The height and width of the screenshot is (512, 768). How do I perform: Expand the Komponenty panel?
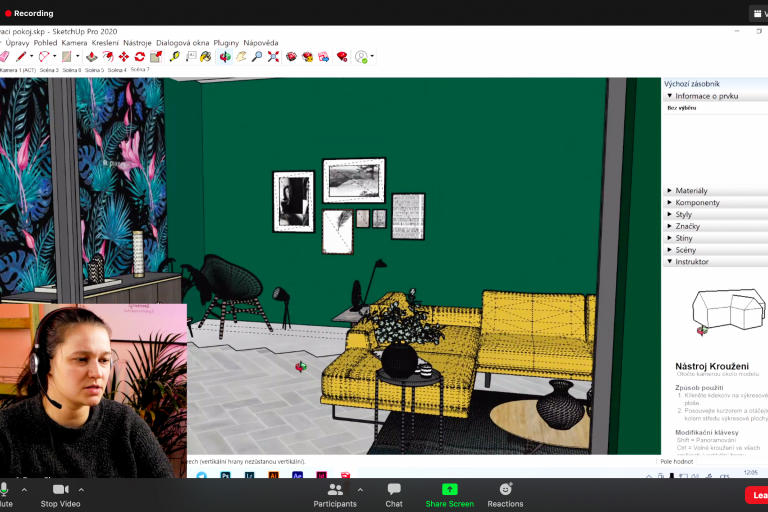pos(697,202)
